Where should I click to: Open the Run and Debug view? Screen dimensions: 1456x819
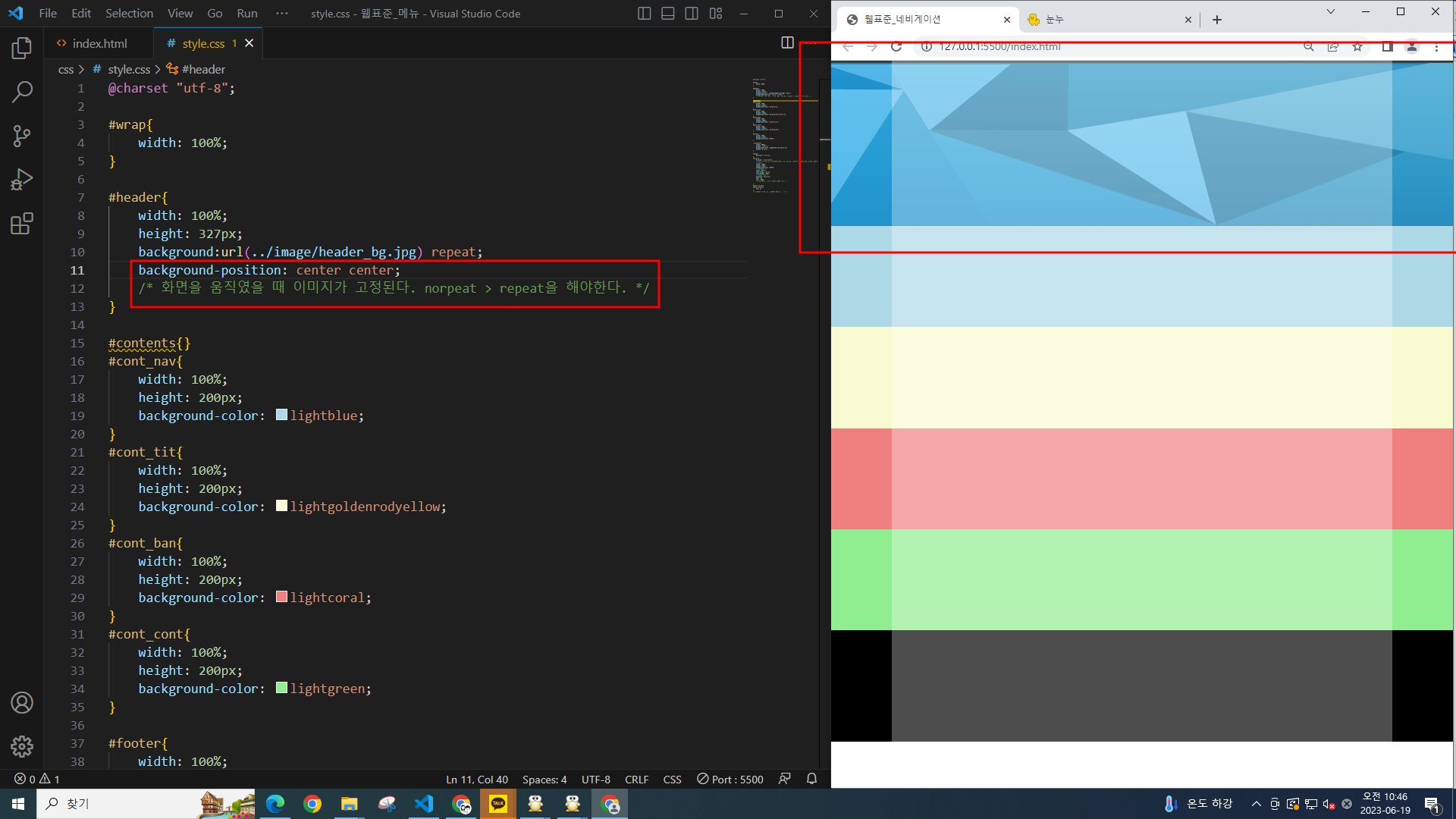(x=22, y=180)
